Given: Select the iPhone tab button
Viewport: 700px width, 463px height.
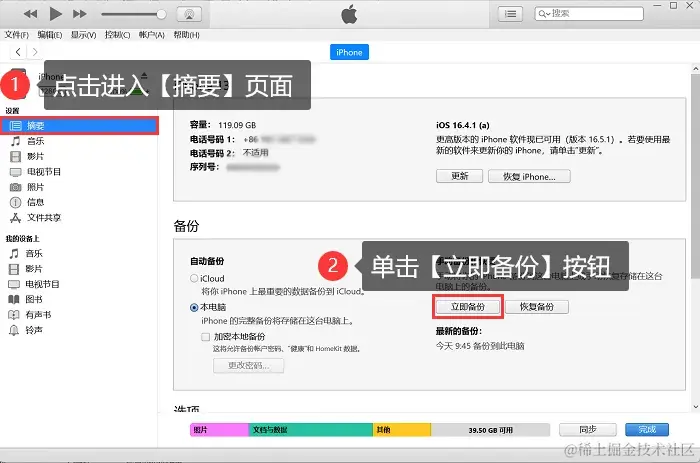Looking at the screenshot, I should tap(349, 52).
